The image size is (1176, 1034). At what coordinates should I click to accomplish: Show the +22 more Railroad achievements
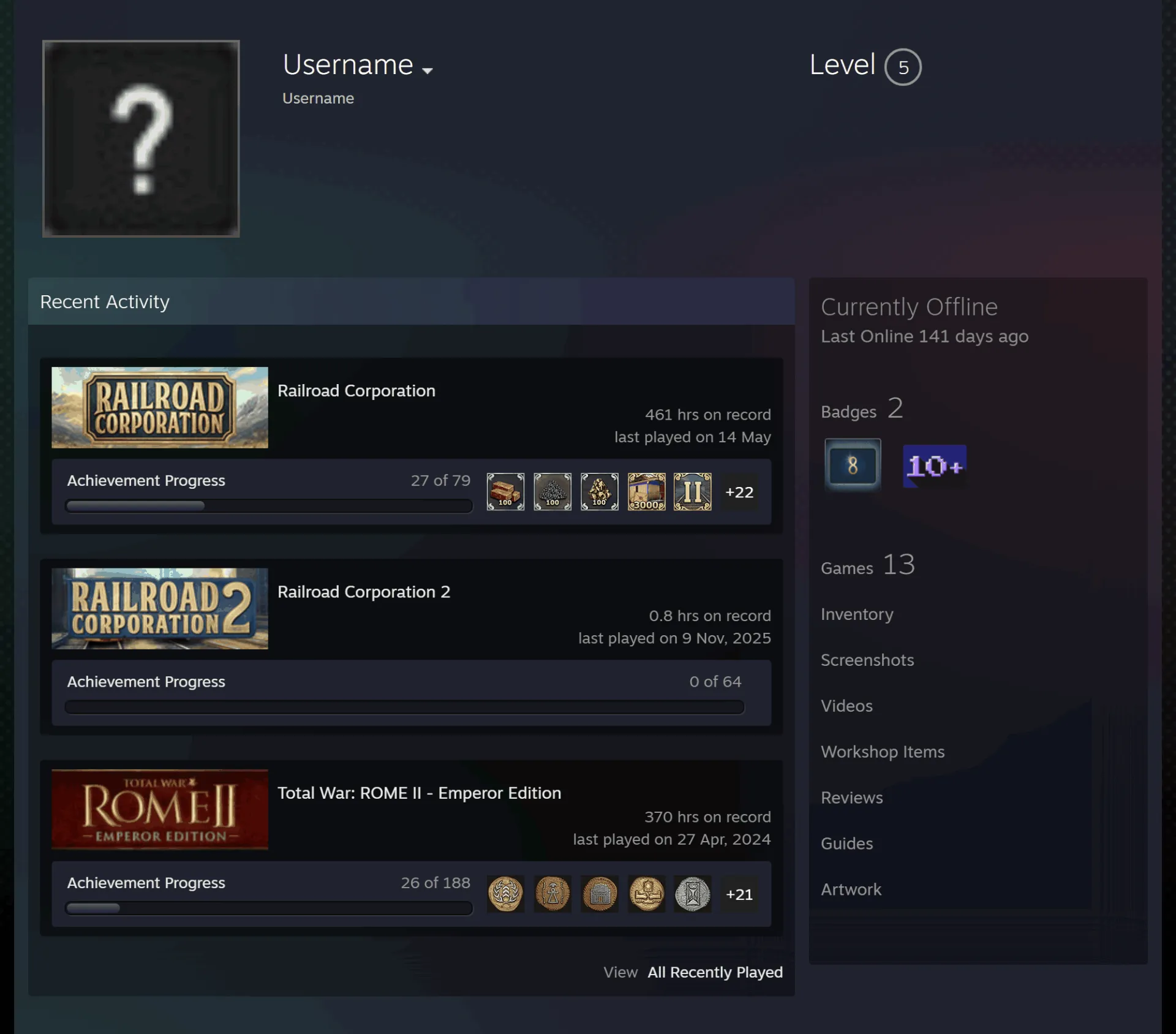coord(739,492)
